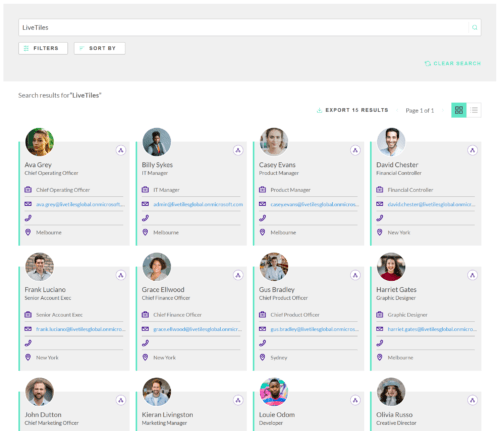This screenshot has width=500, height=431.
Task: Open org chart icon on Gus Bradley card
Action: coord(355,275)
